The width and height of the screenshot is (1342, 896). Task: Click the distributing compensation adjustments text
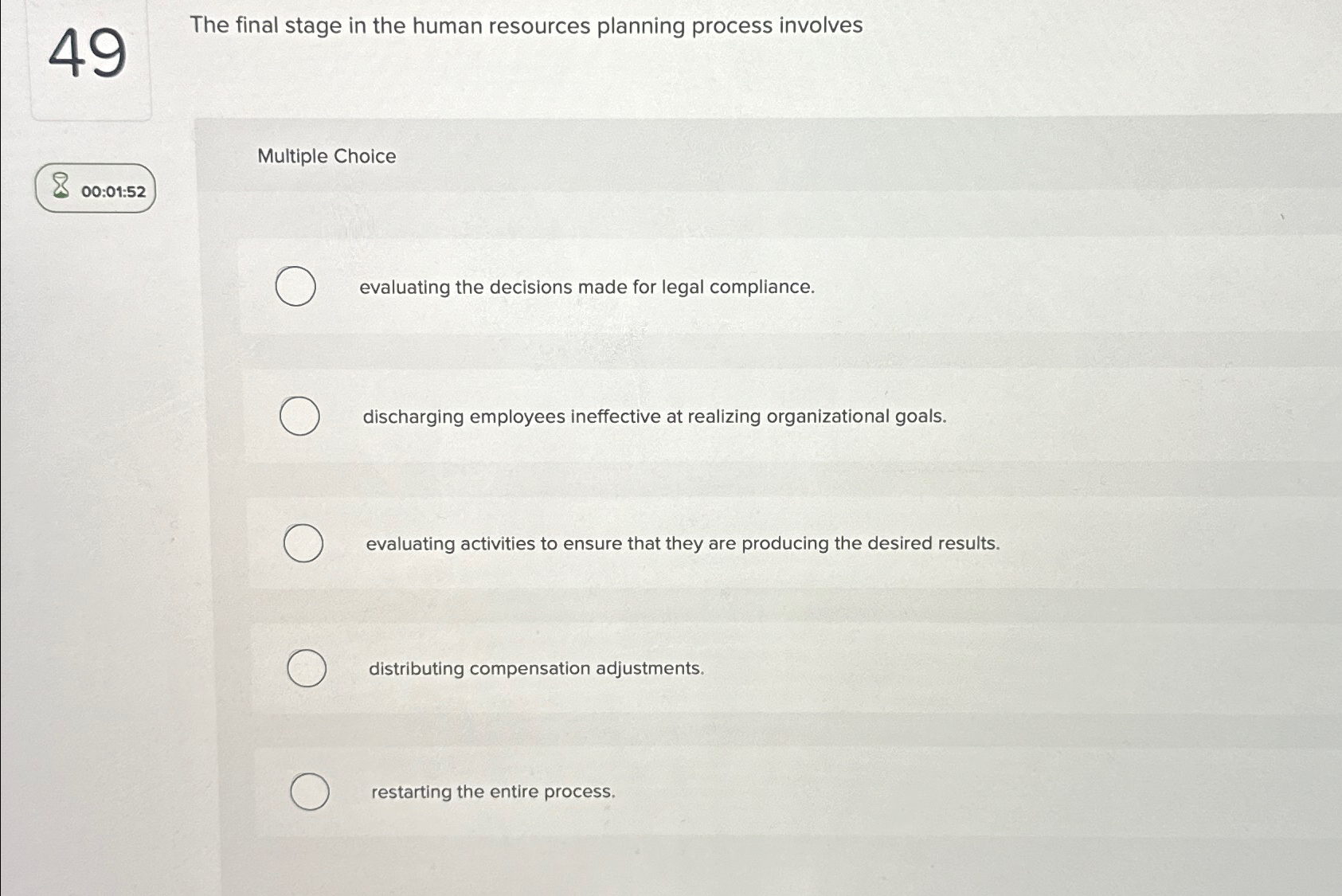535,669
